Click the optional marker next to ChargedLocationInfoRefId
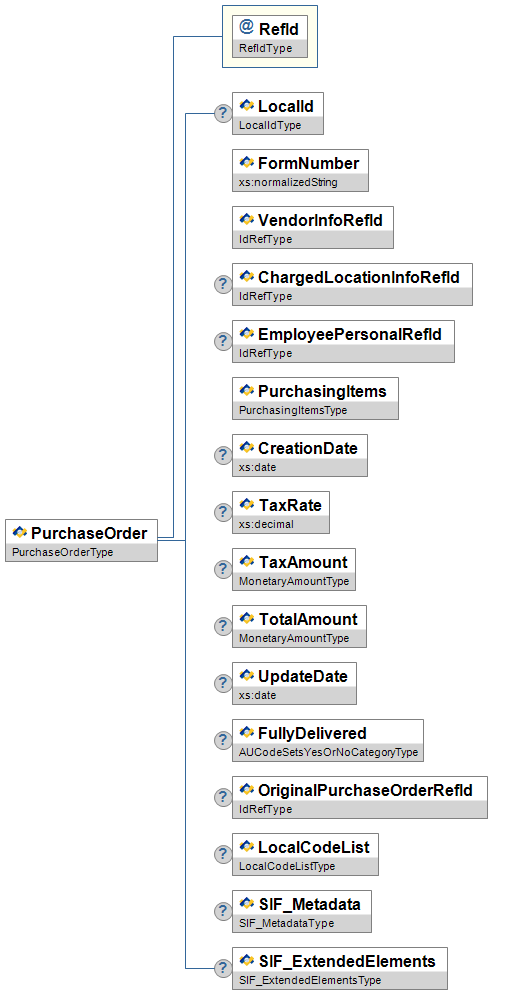The image size is (510, 994). click(222, 285)
